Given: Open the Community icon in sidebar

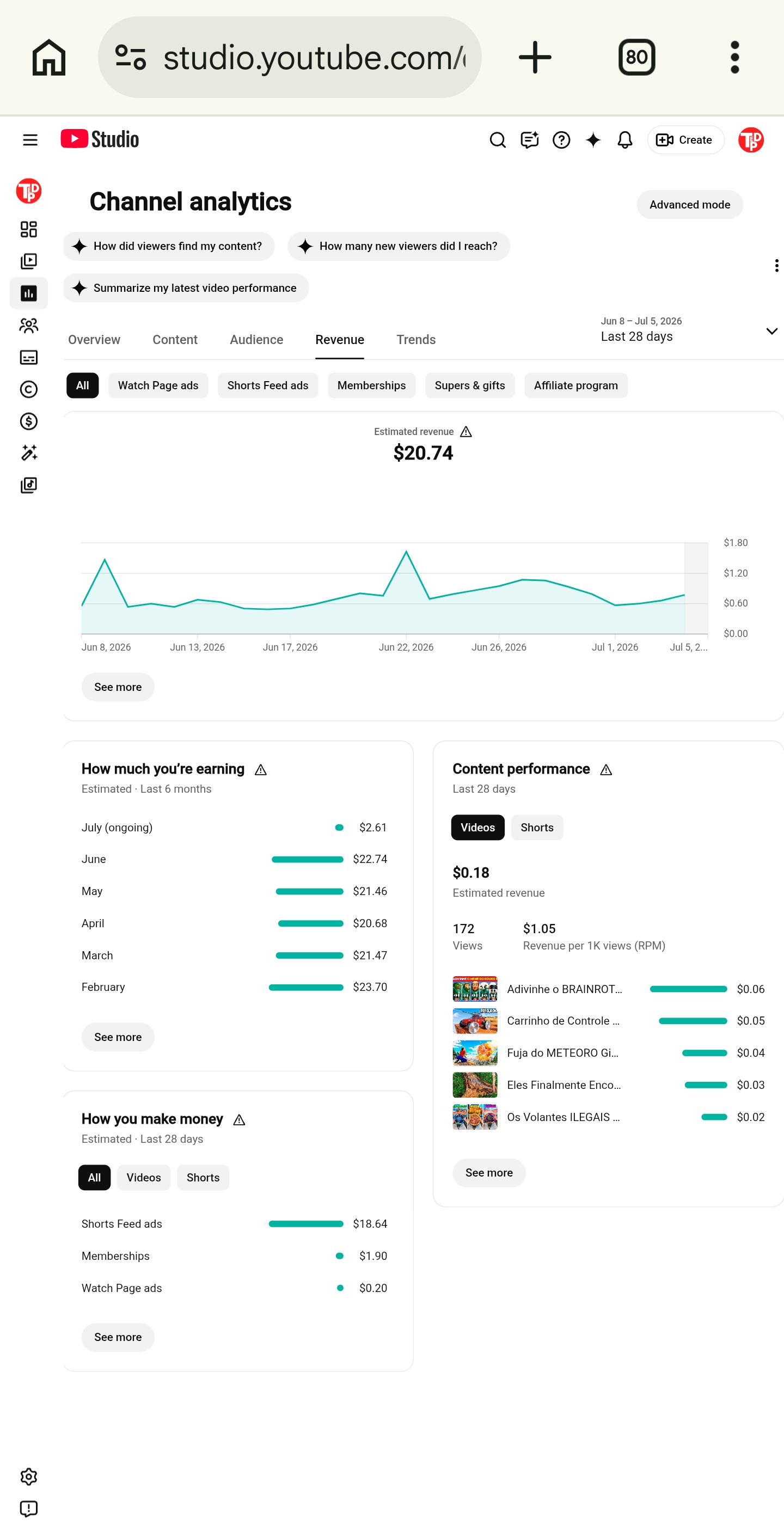Looking at the screenshot, I should (x=28, y=326).
